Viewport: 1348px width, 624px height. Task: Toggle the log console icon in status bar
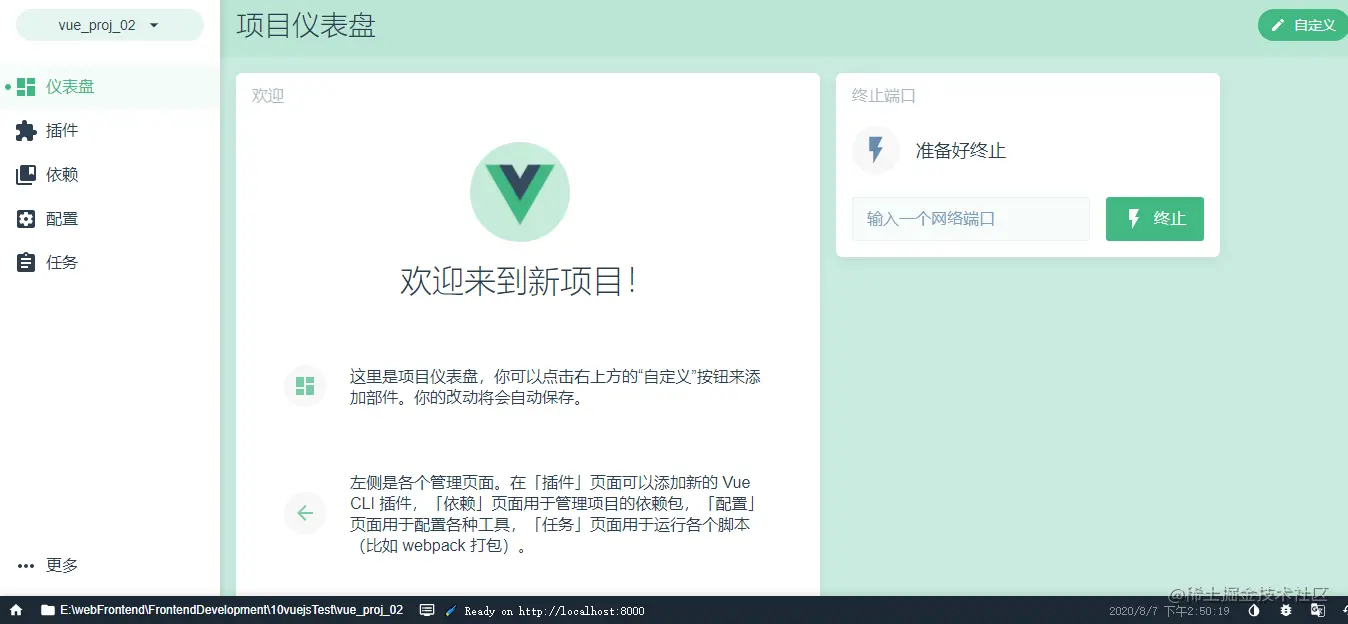coord(426,610)
